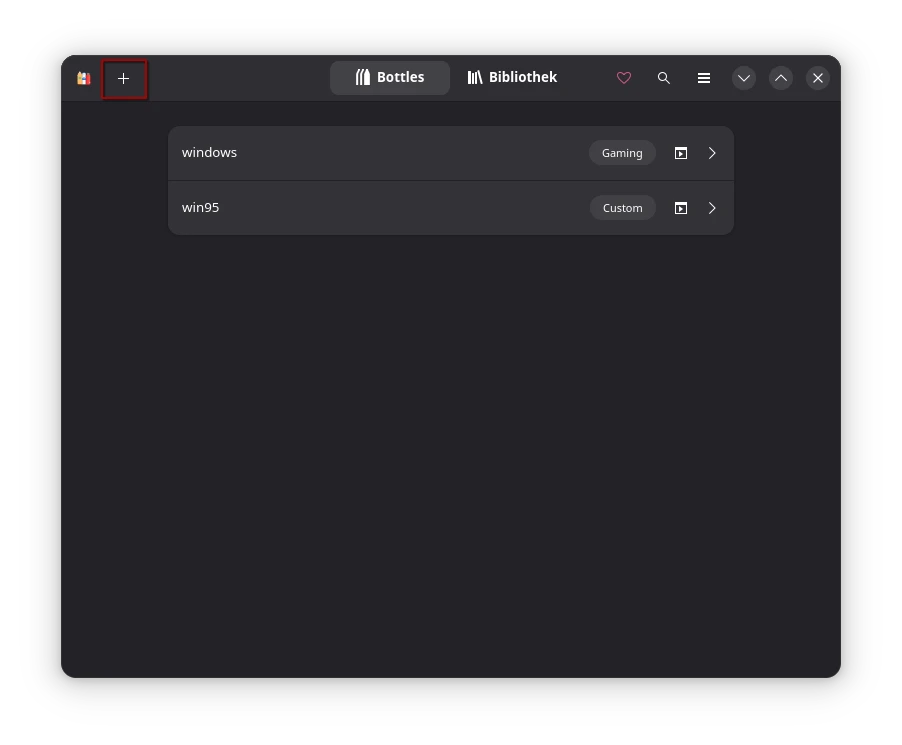Viewport: 902px width, 745px height.
Task: Select the win95 bottle name
Action: (201, 208)
